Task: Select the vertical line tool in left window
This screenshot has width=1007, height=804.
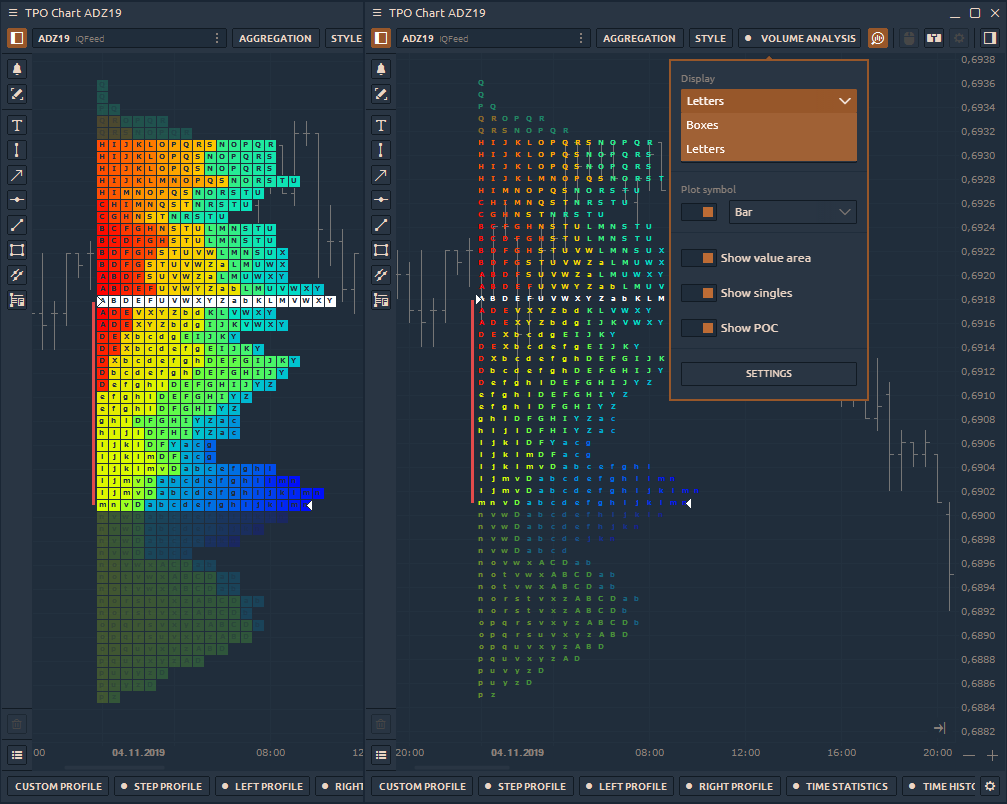Action: [17, 150]
